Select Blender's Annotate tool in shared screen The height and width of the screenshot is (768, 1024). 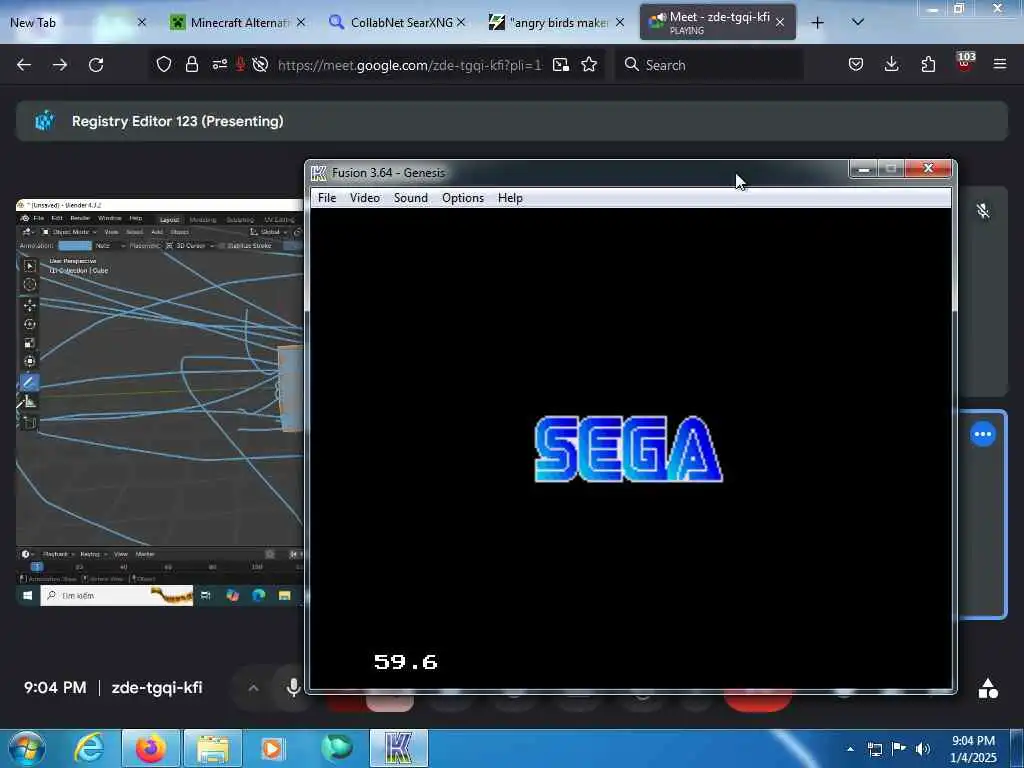[x=29, y=382]
